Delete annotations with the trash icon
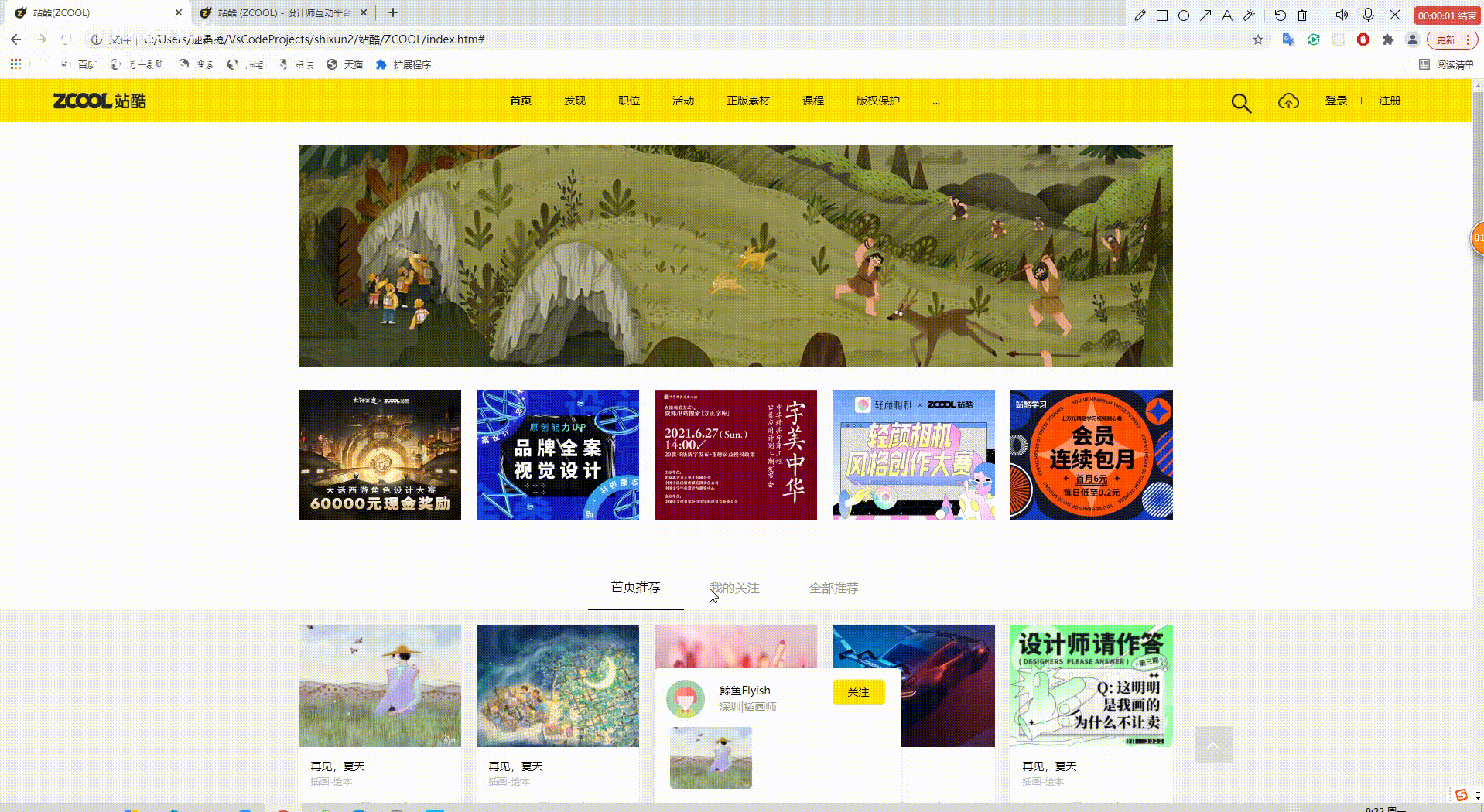The width and height of the screenshot is (1484, 812). (1302, 15)
